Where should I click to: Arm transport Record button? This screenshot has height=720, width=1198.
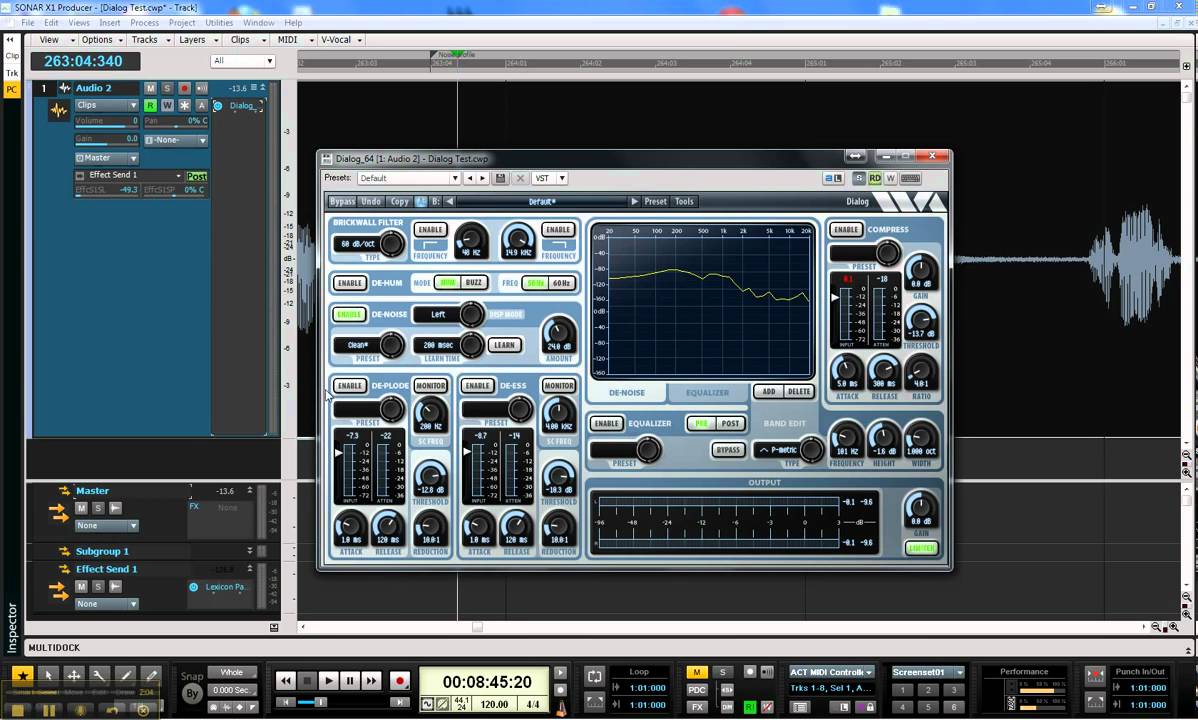pos(400,680)
